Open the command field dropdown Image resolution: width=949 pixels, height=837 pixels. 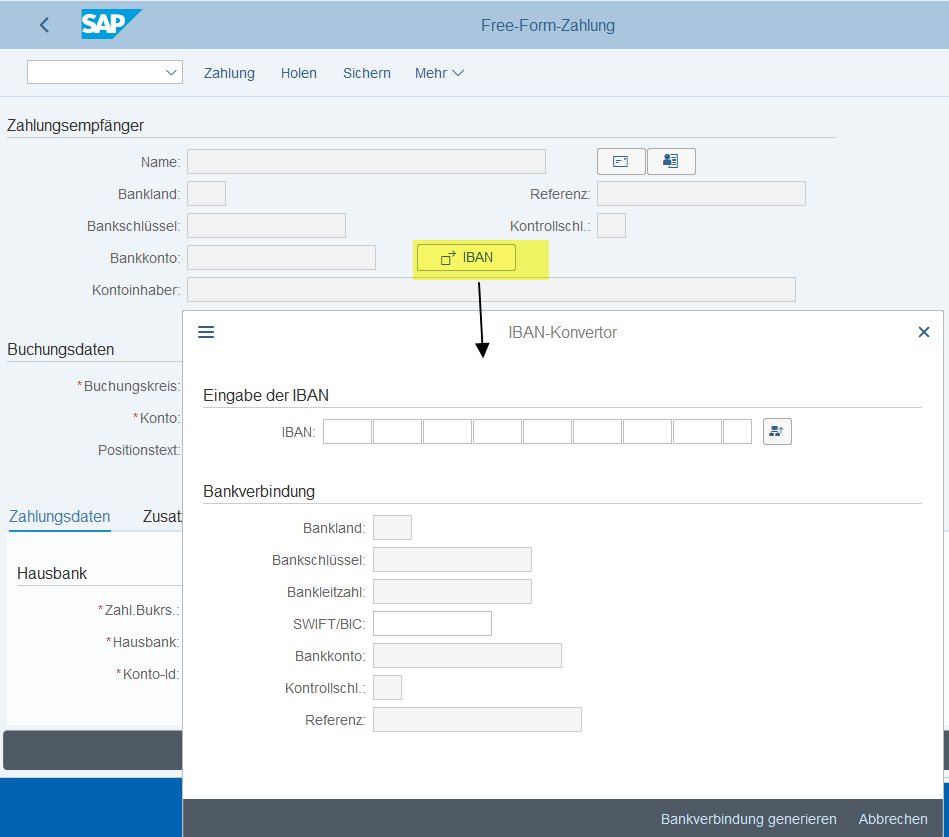tap(171, 73)
